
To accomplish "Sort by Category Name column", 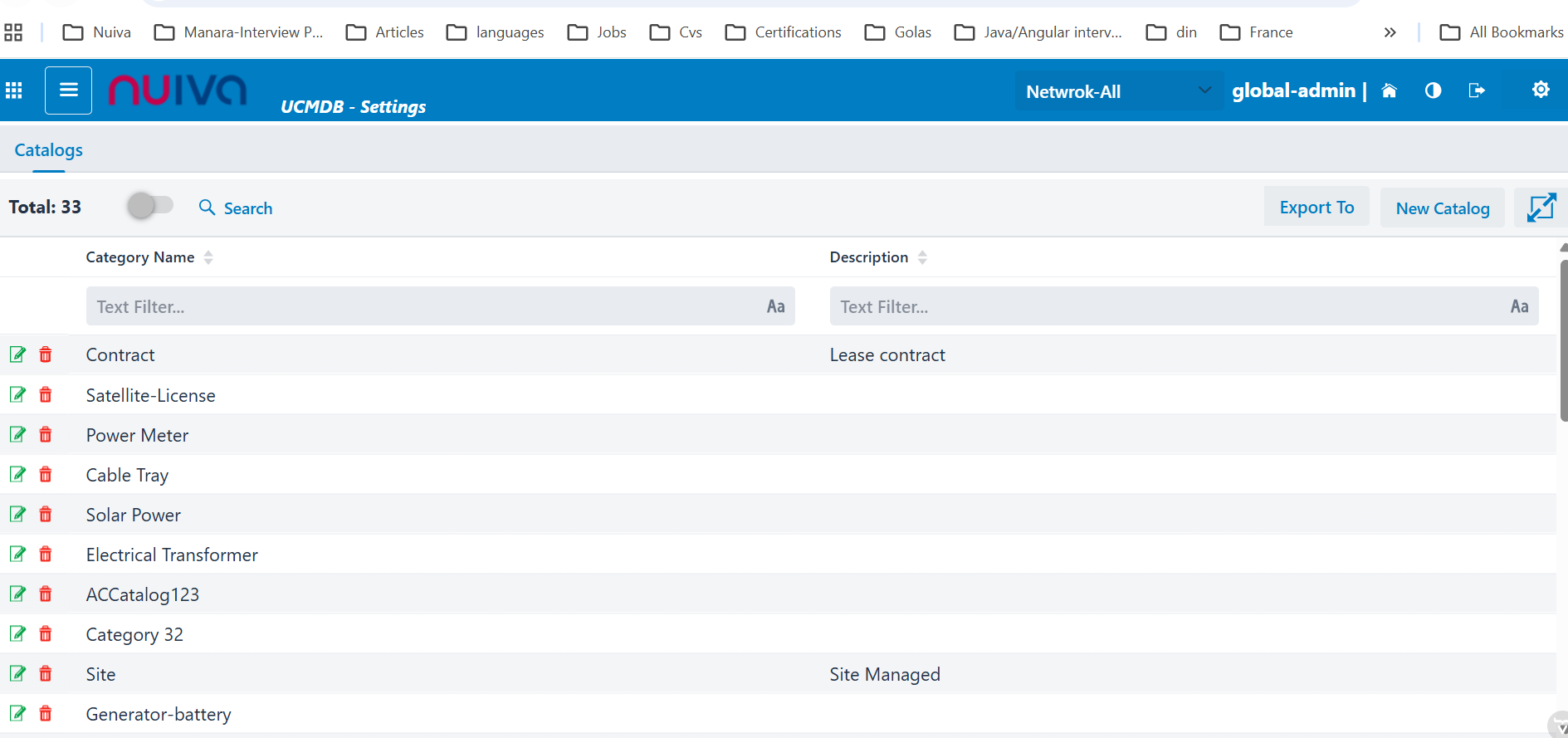I will 208,257.
